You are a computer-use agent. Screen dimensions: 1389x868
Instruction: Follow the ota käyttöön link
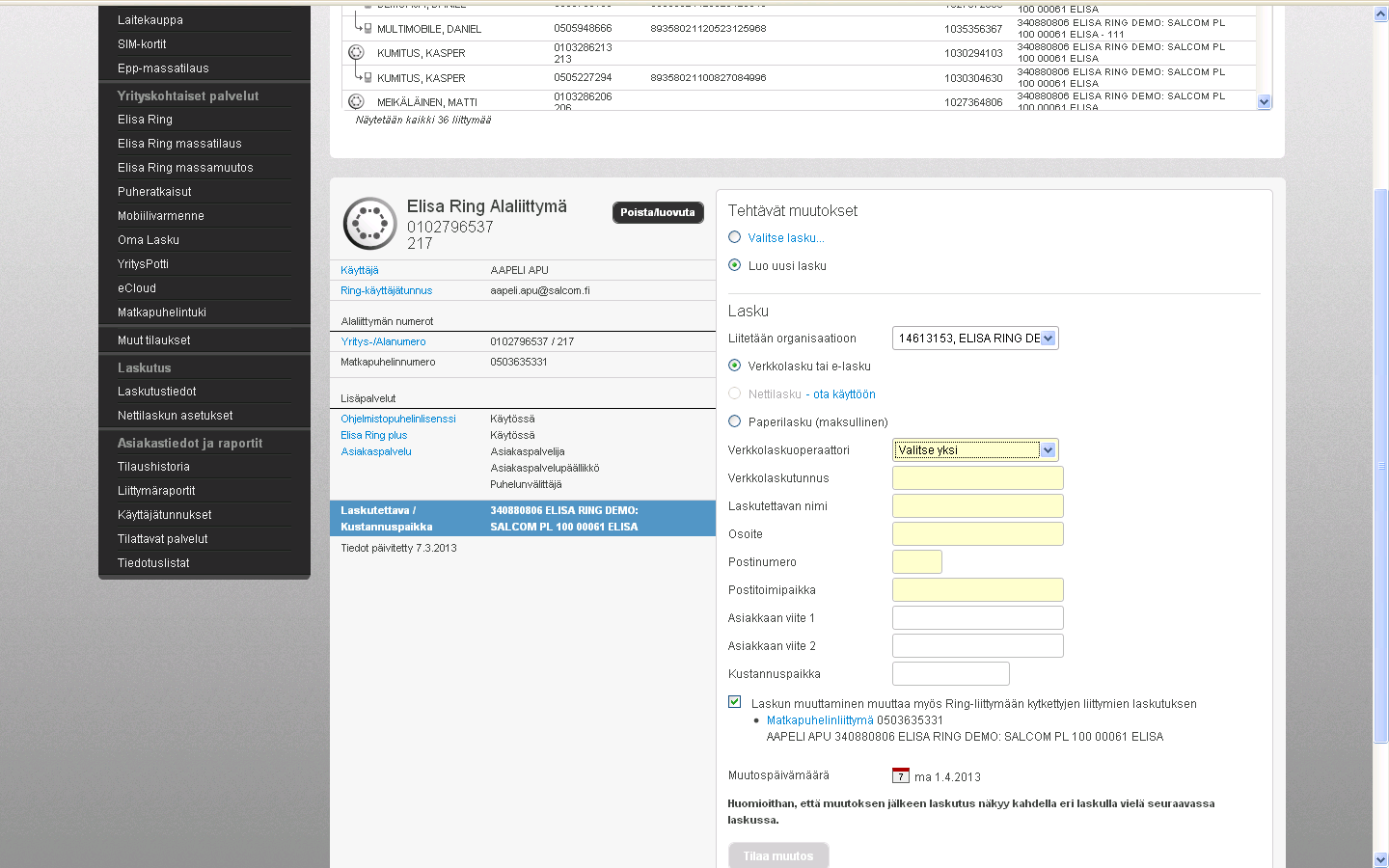point(844,393)
